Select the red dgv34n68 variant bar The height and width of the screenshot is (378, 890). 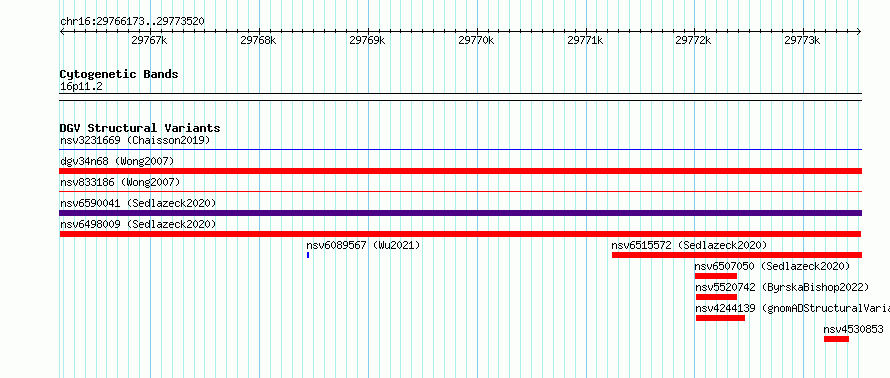pos(461,171)
